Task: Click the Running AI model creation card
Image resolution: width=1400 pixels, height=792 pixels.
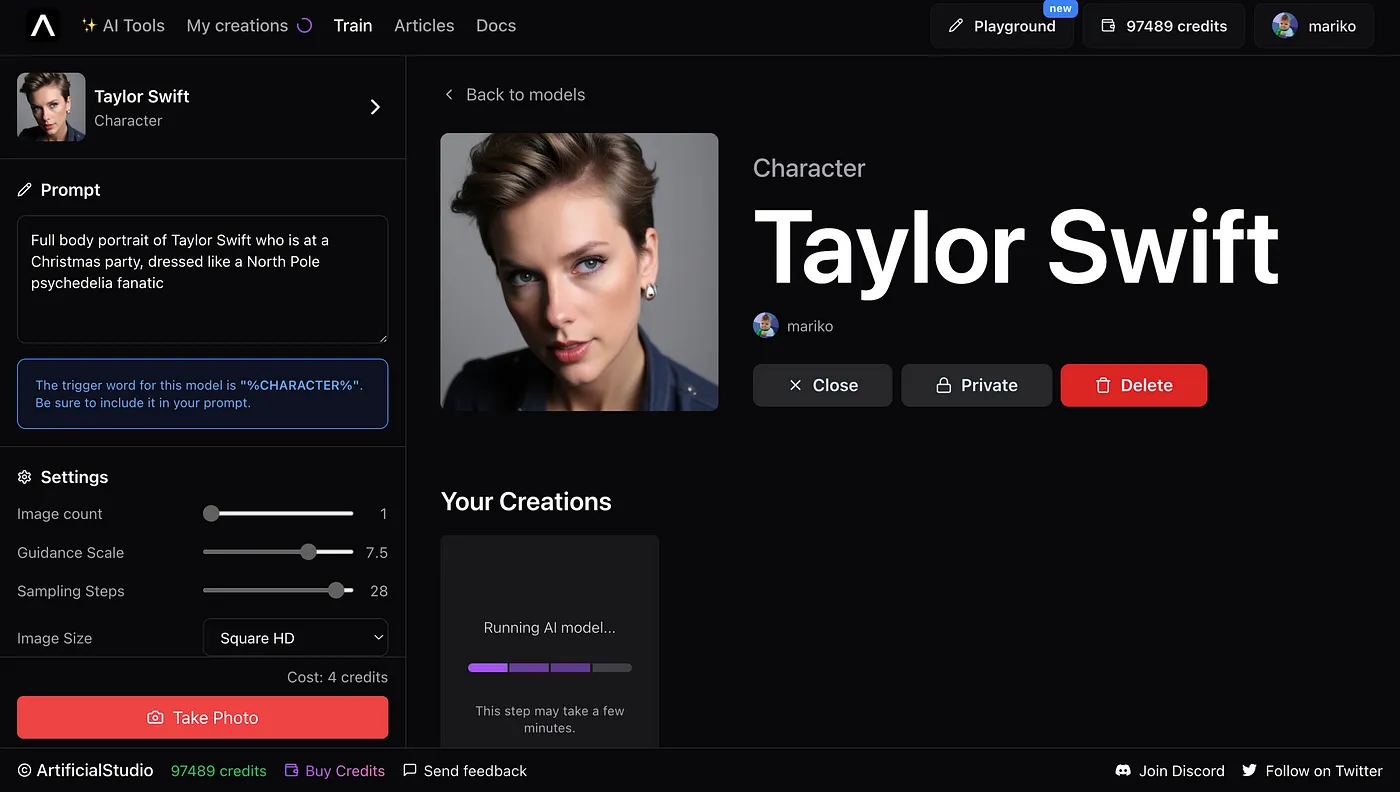Action: pyautogui.click(x=550, y=642)
